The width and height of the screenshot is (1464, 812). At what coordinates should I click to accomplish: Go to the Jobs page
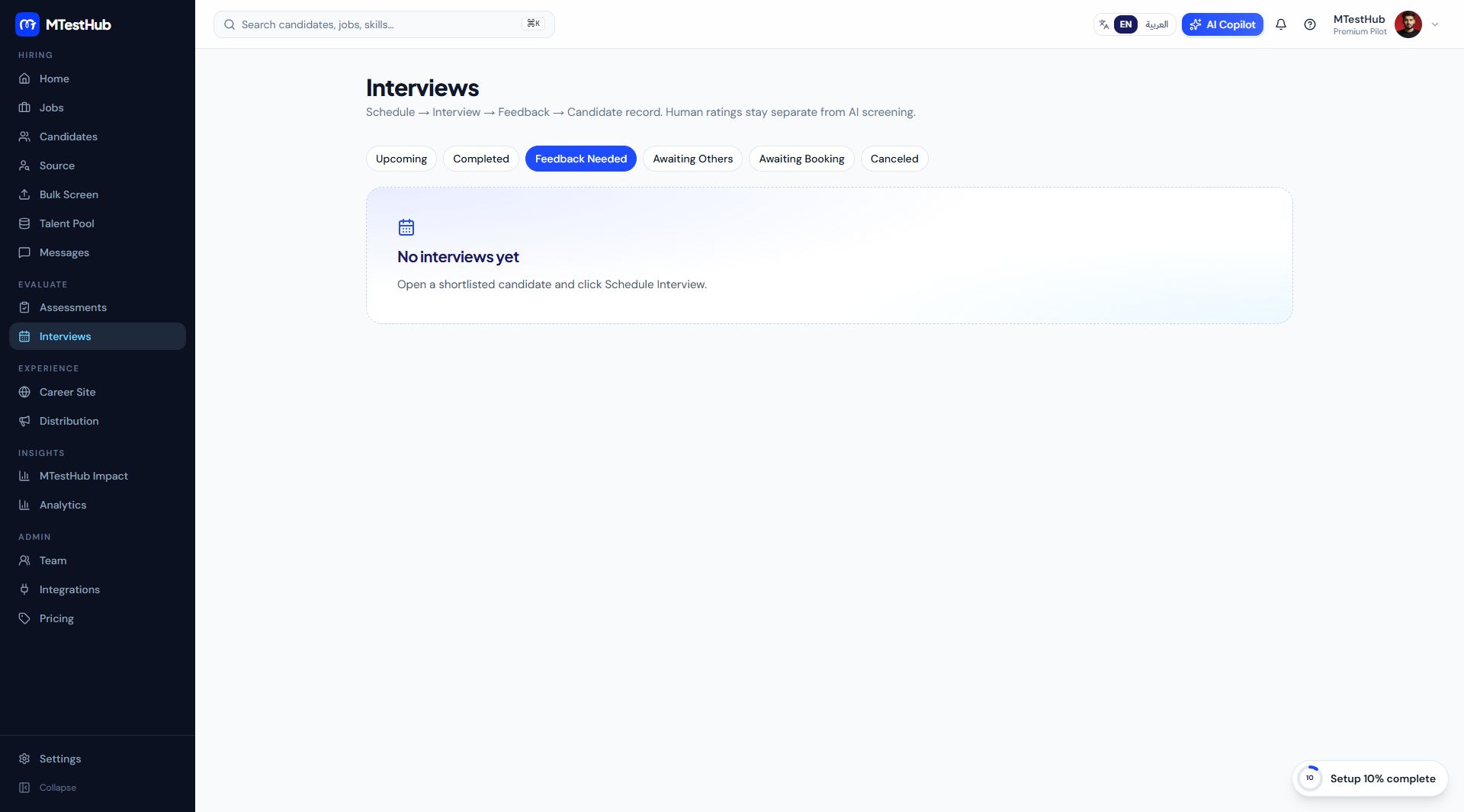(x=98, y=108)
